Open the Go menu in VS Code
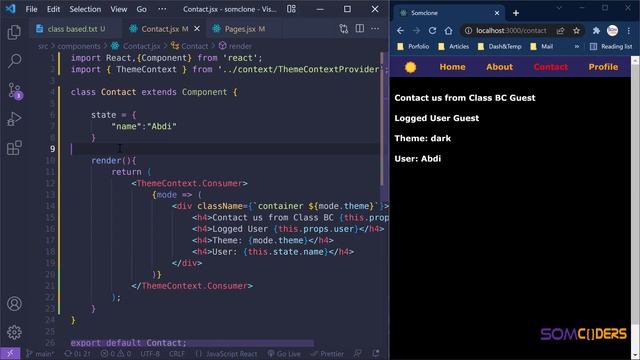The image size is (640, 360). pos(141,9)
